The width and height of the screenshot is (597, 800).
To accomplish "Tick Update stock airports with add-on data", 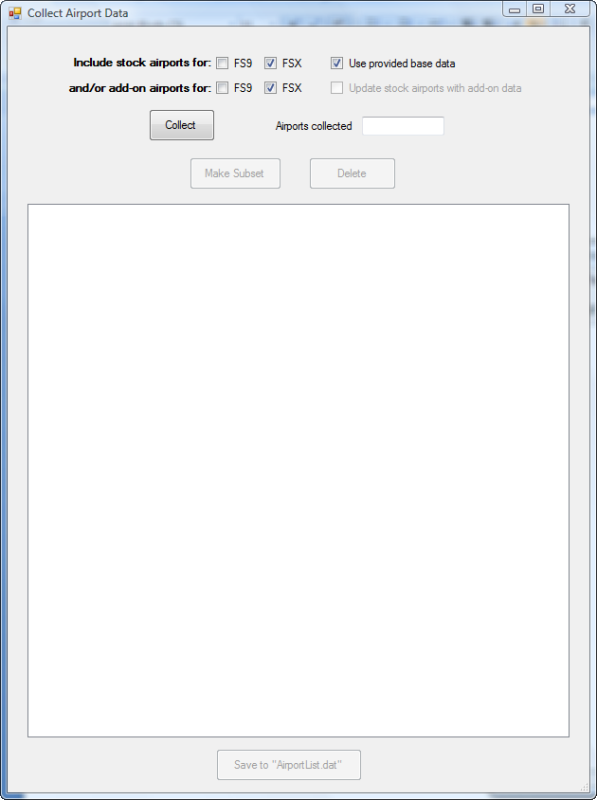I will tap(337, 88).
